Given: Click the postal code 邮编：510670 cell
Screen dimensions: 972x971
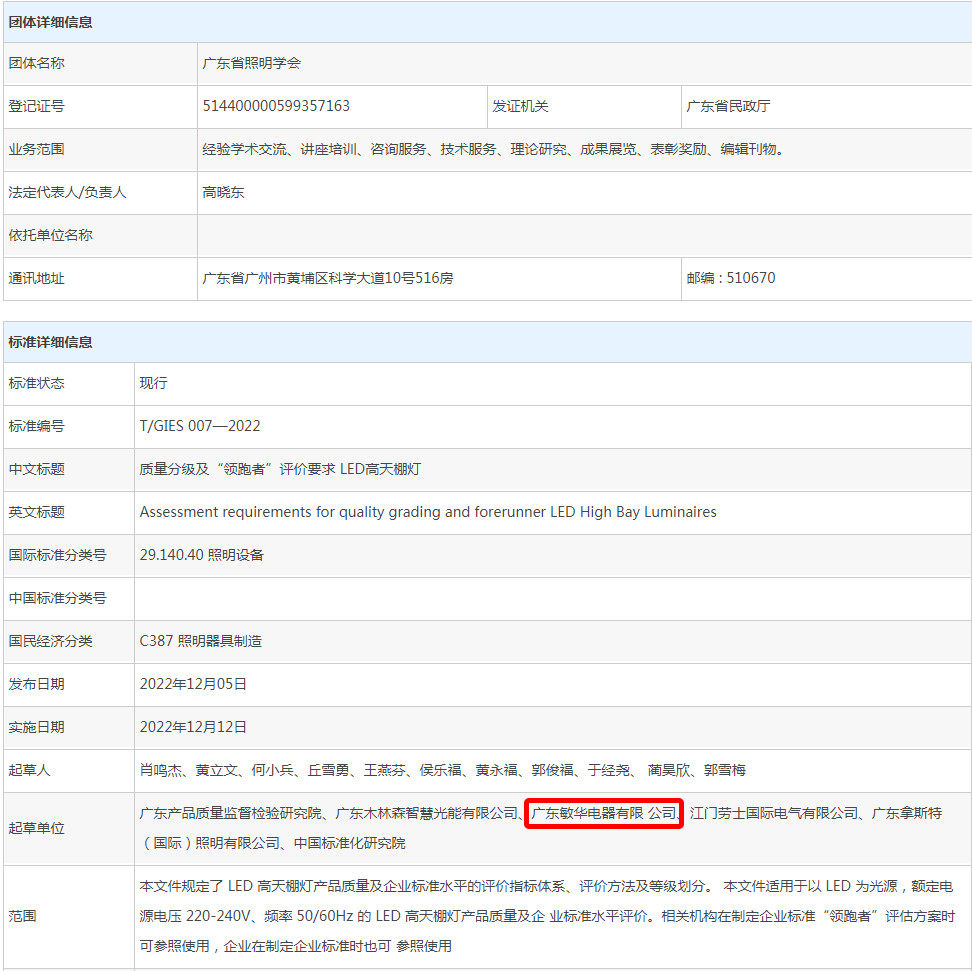Looking at the screenshot, I should pyautogui.click(x=730, y=278).
